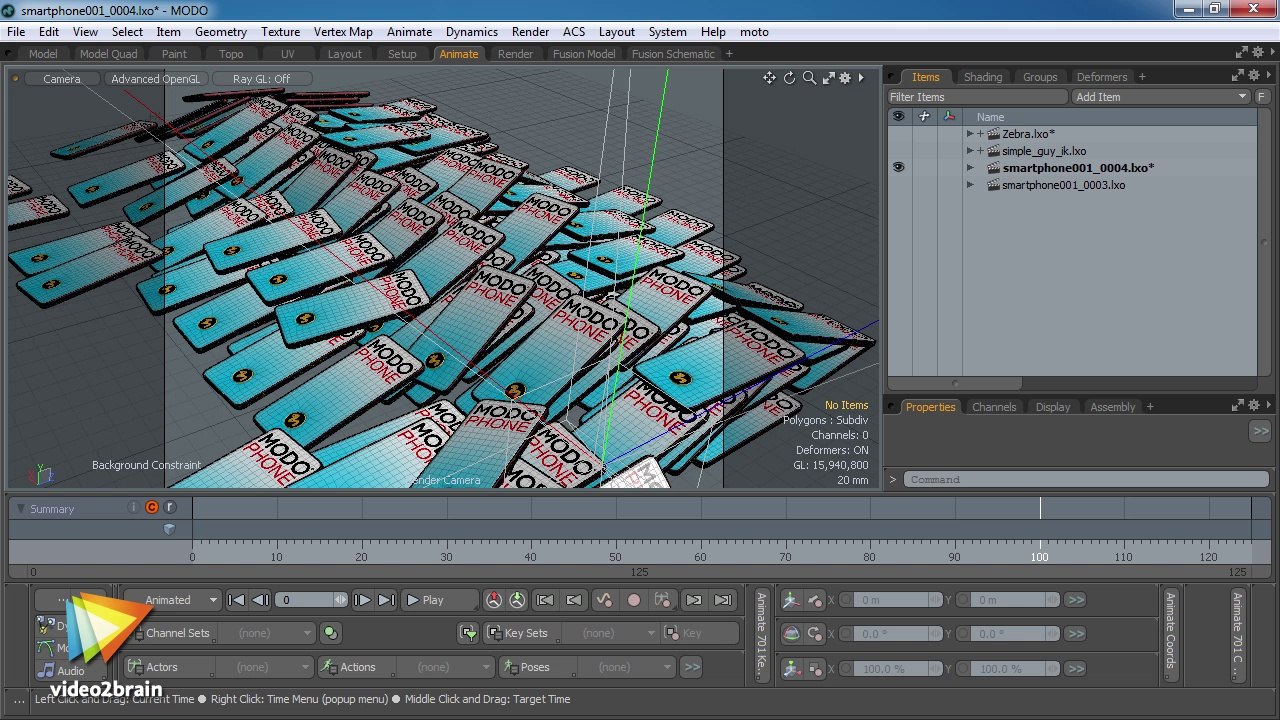
Task: Switch to the Shading tab
Action: click(983, 77)
